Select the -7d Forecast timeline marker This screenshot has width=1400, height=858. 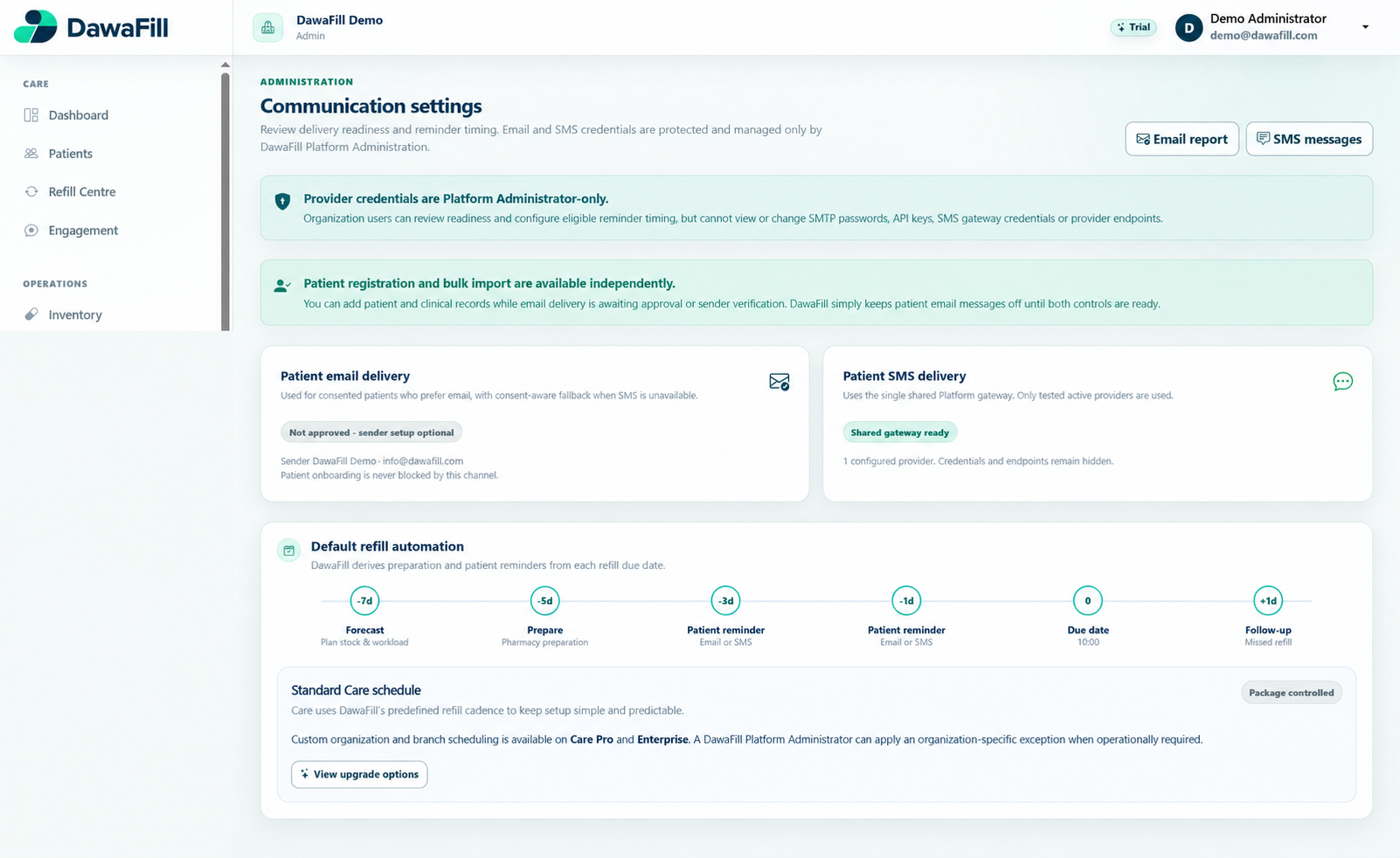pyautogui.click(x=364, y=601)
